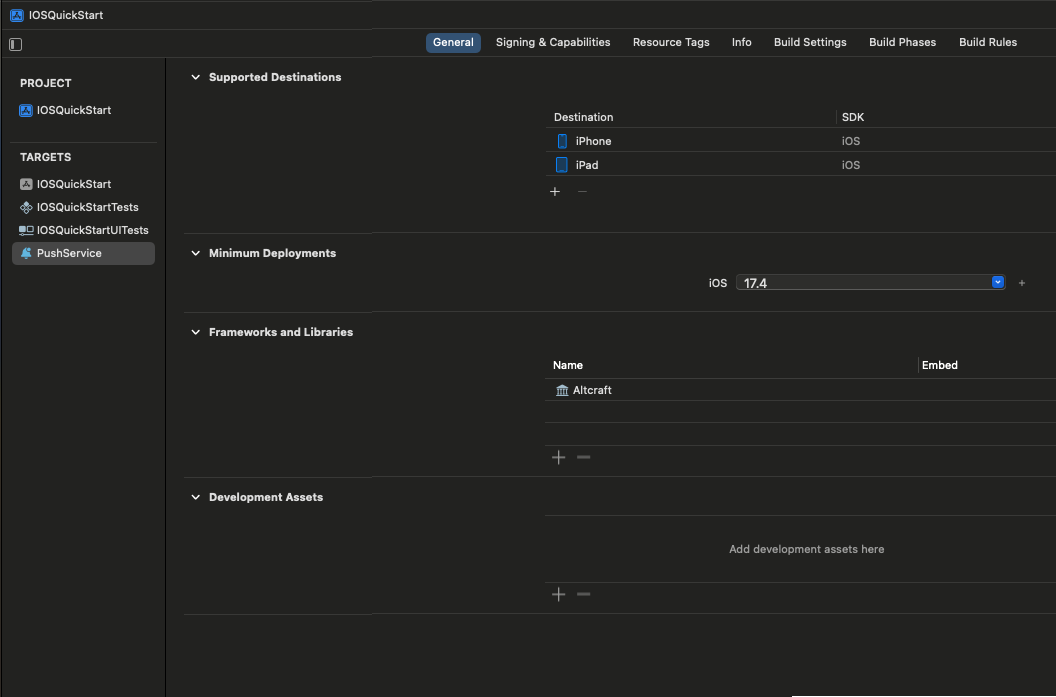Select the IOSQuickStart project item
Screen dimensions: 1056x697
point(73,110)
